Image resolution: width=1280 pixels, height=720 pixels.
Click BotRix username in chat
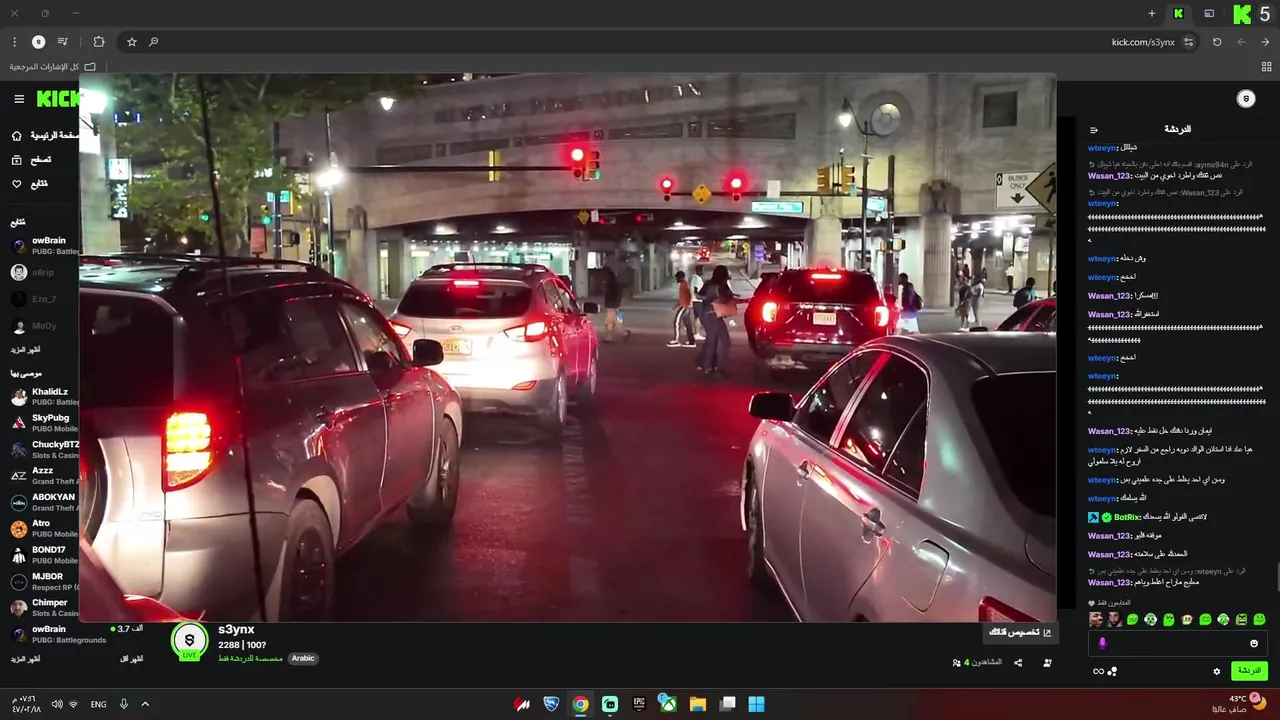click(x=1127, y=517)
